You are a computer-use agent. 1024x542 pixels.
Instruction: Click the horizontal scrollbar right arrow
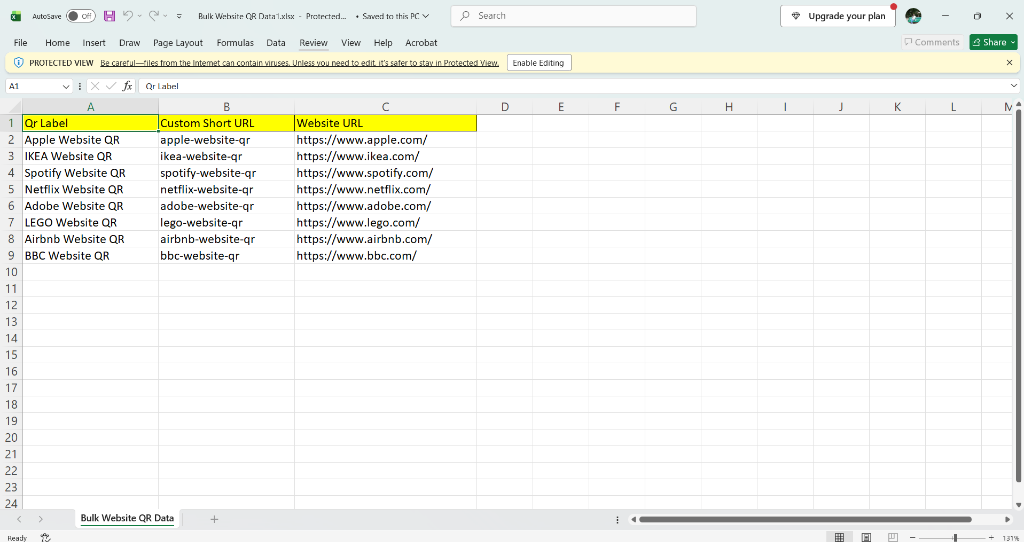[x=1008, y=519]
